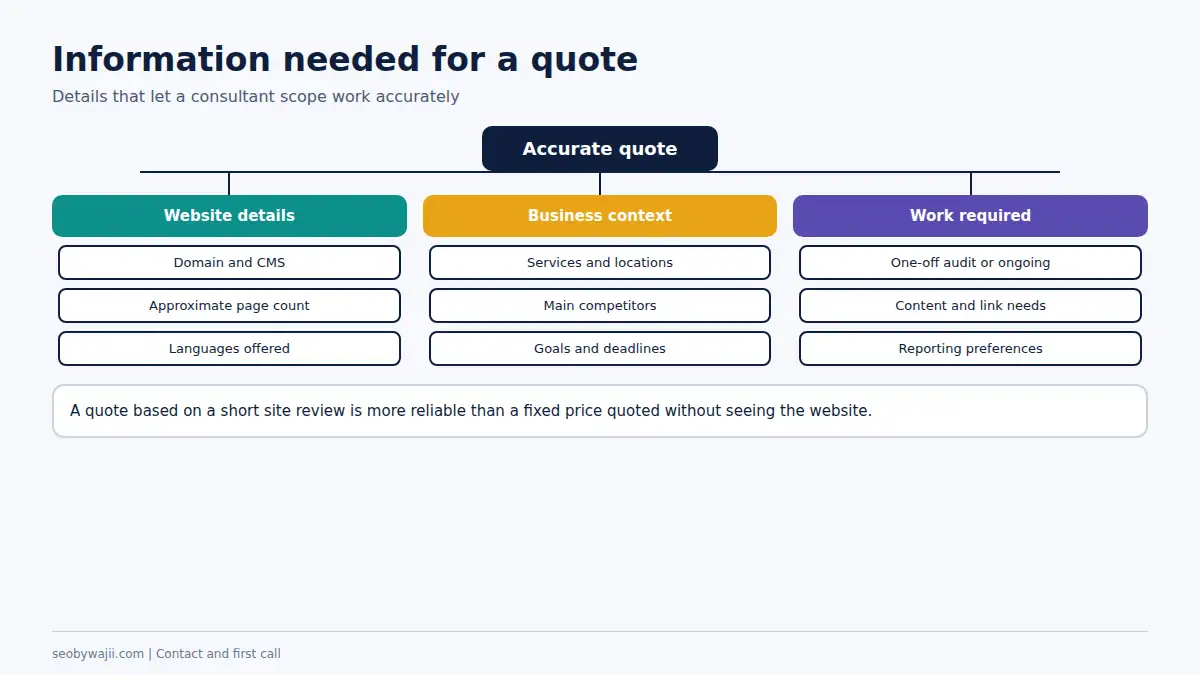
Task: Click the Information needed for a quote title
Action: coord(345,60)
